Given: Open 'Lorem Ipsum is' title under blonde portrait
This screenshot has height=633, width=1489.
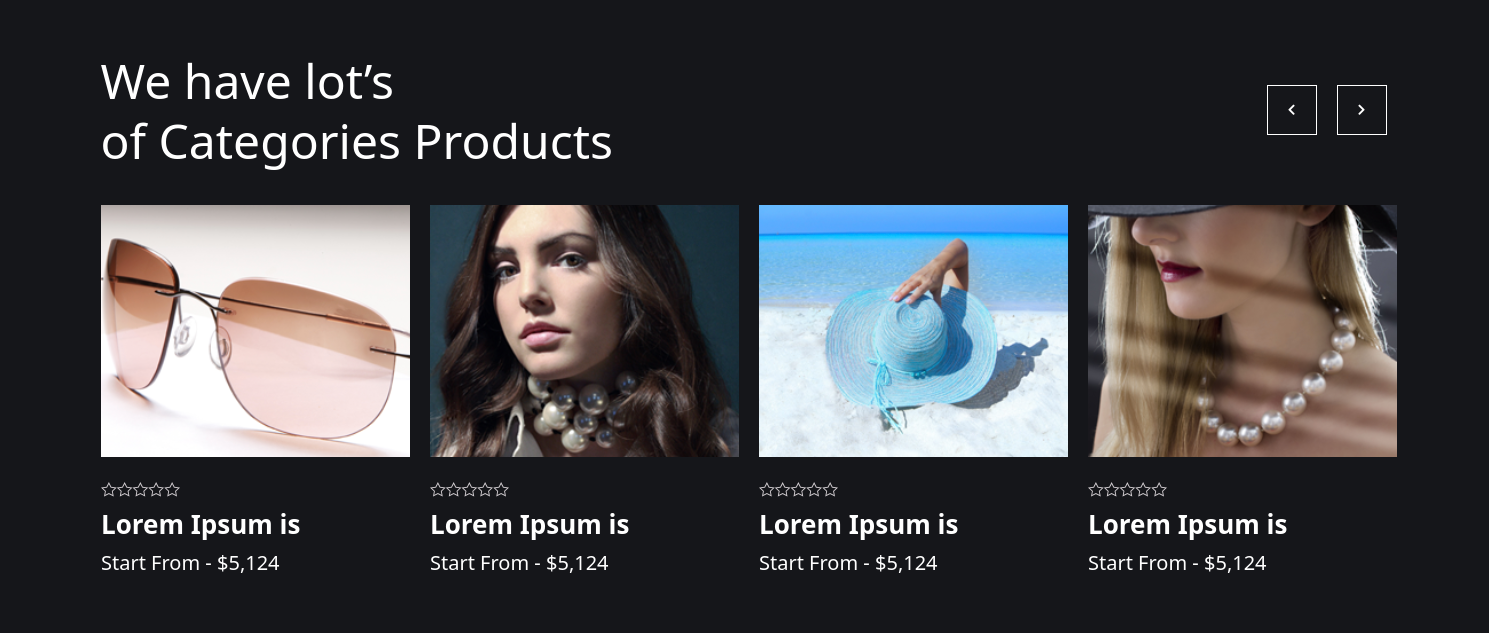Looking at the screenshot, I should 1188,525.
